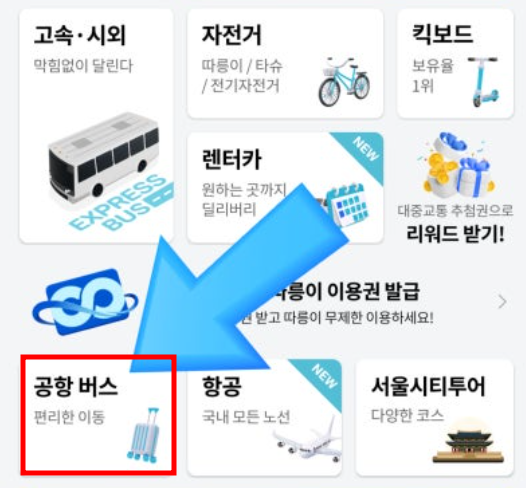
Task: Open the 따릉이 이용권 발급 banner
Action: 268,302
